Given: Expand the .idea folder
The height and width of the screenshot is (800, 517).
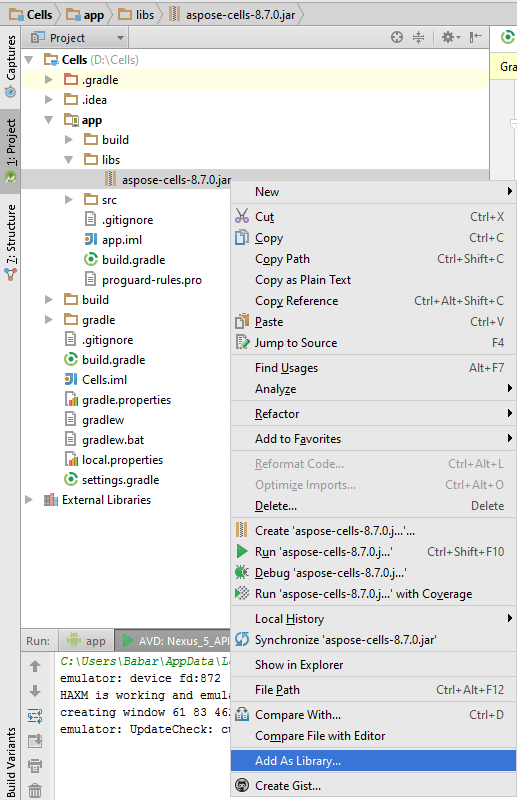Looking at the screenshot, I should pyautogui.click(x=49, y=99).
